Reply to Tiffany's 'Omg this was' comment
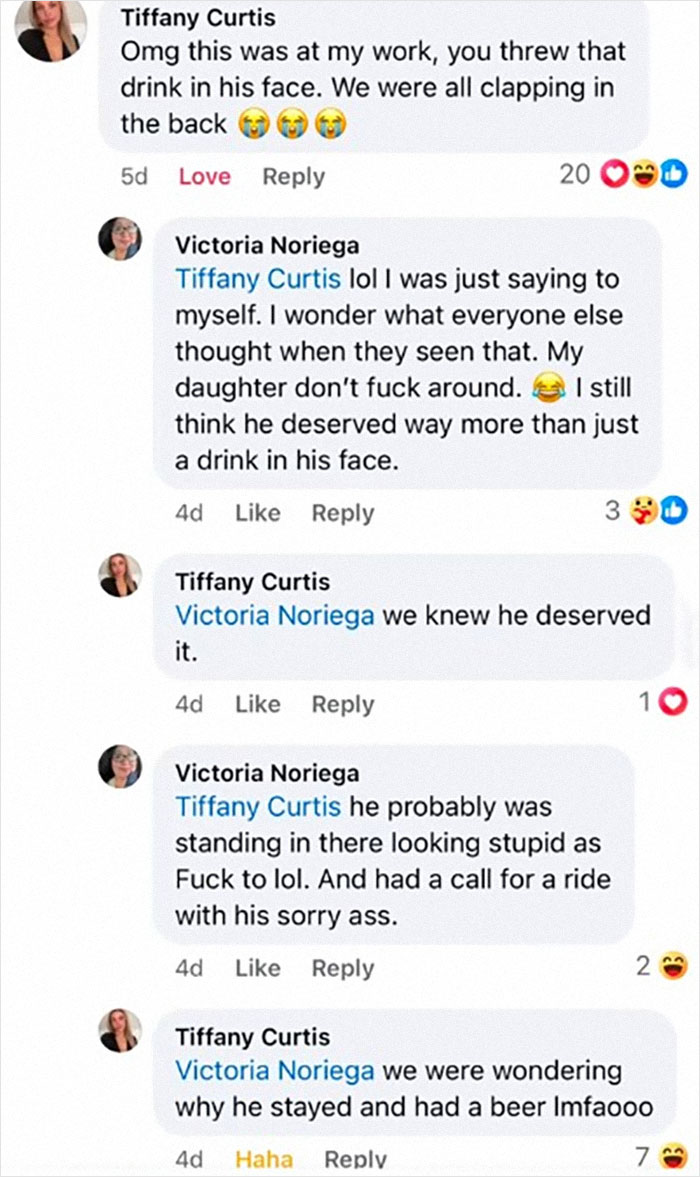Screen dimensions: 700x1177 293,176
